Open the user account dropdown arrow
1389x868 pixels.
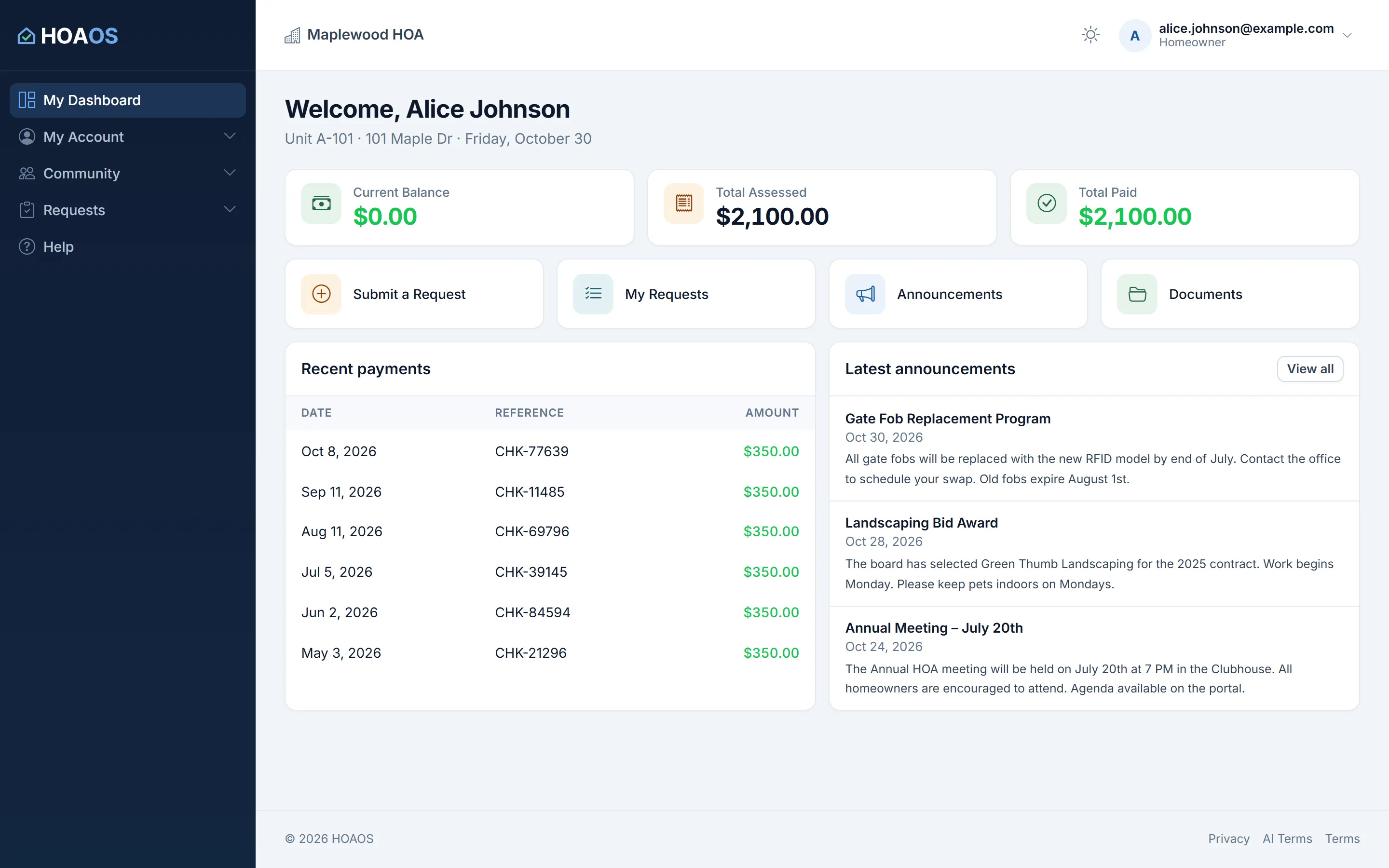[1348, 36]
